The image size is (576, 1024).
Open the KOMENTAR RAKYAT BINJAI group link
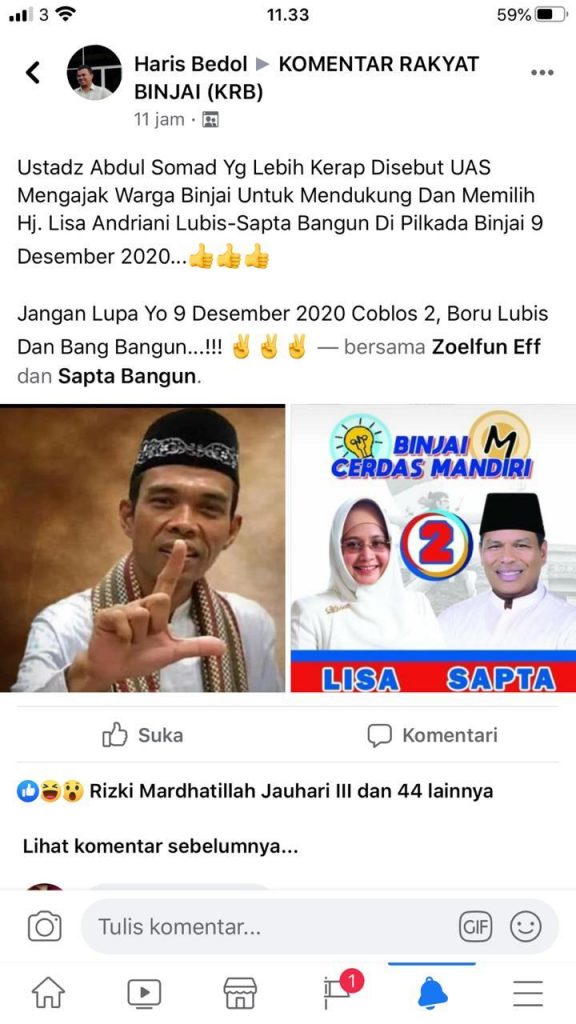tap(307, 78)
